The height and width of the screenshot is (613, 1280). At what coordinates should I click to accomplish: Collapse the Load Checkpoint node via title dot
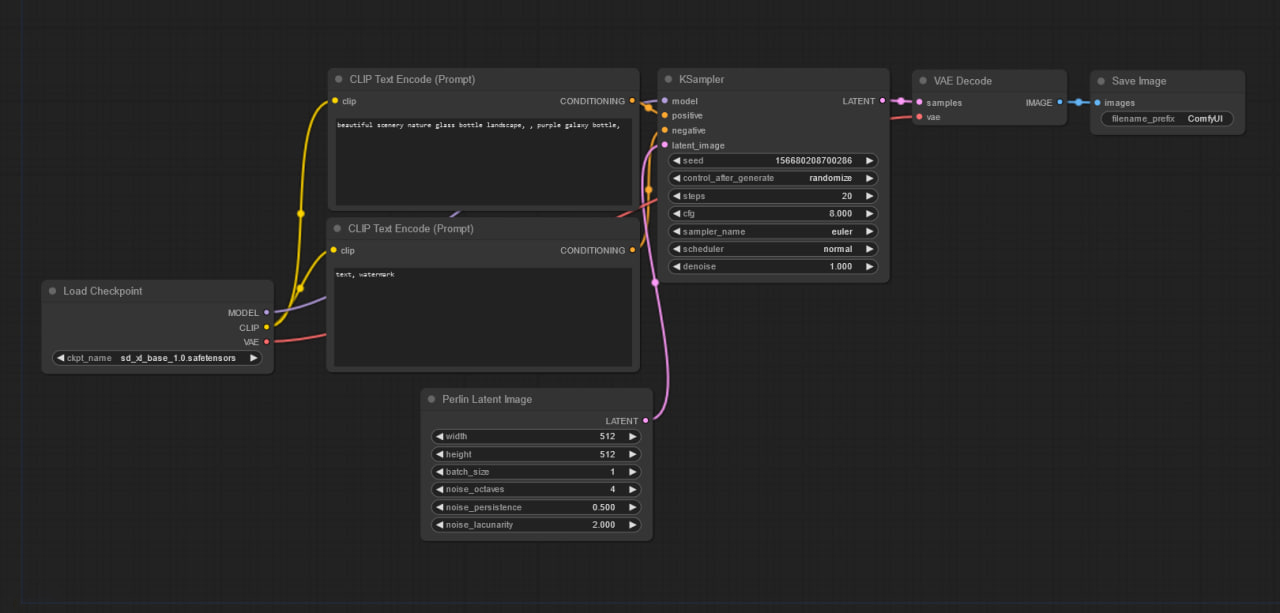click(52, 292)
